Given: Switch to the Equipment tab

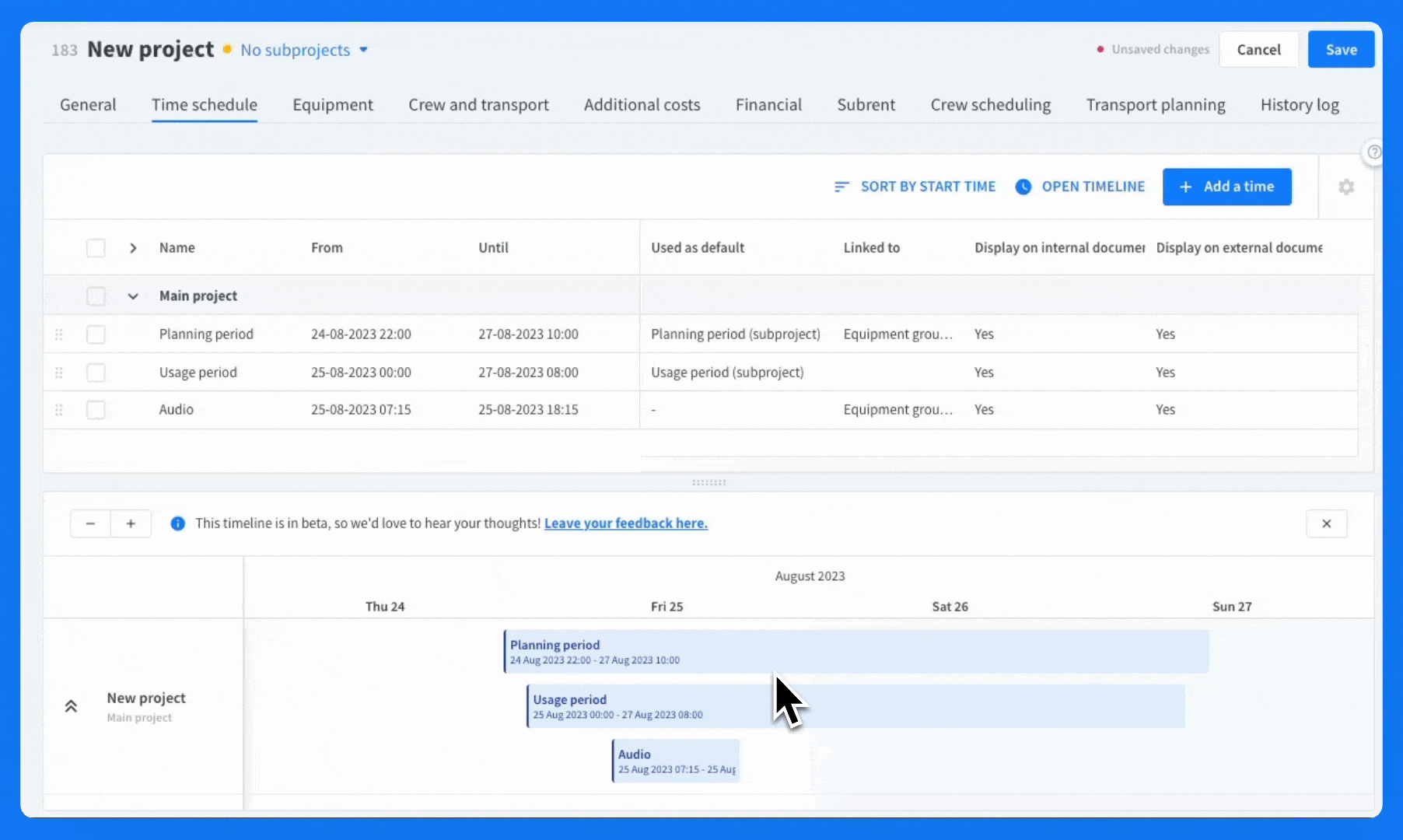Looking at the screenshot, I should [x=333, y=105].
